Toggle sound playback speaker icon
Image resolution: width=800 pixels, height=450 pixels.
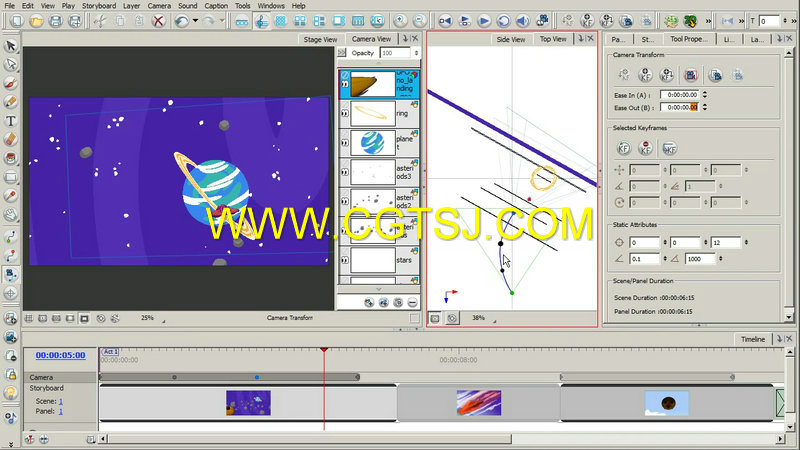click(522, 21)
